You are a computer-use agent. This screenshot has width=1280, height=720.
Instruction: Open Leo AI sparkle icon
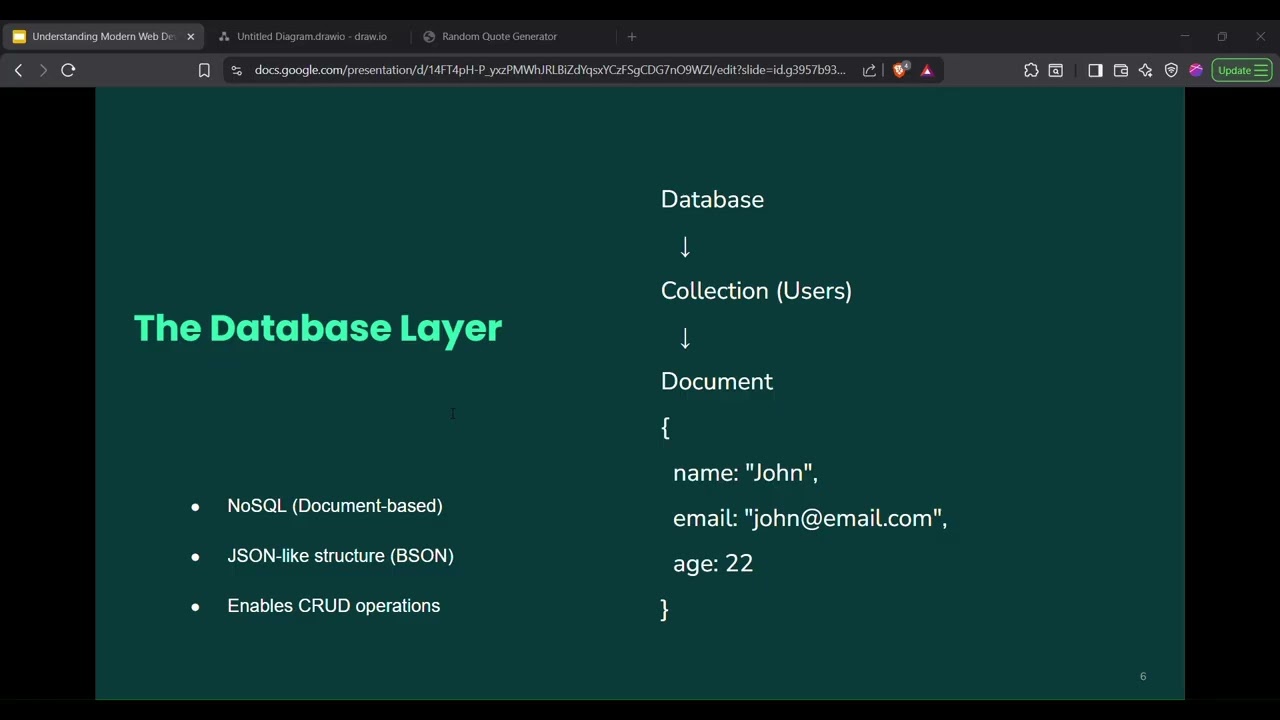1146,70
